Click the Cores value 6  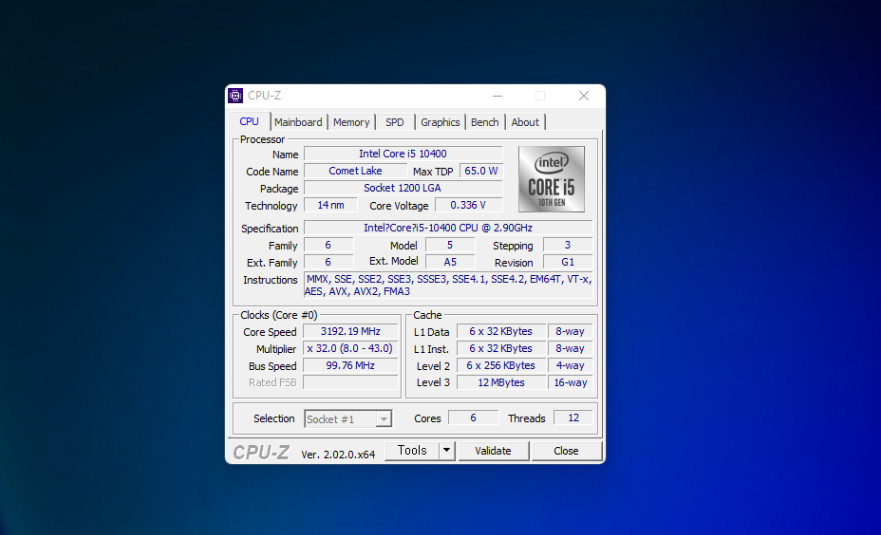coord(473,418)
